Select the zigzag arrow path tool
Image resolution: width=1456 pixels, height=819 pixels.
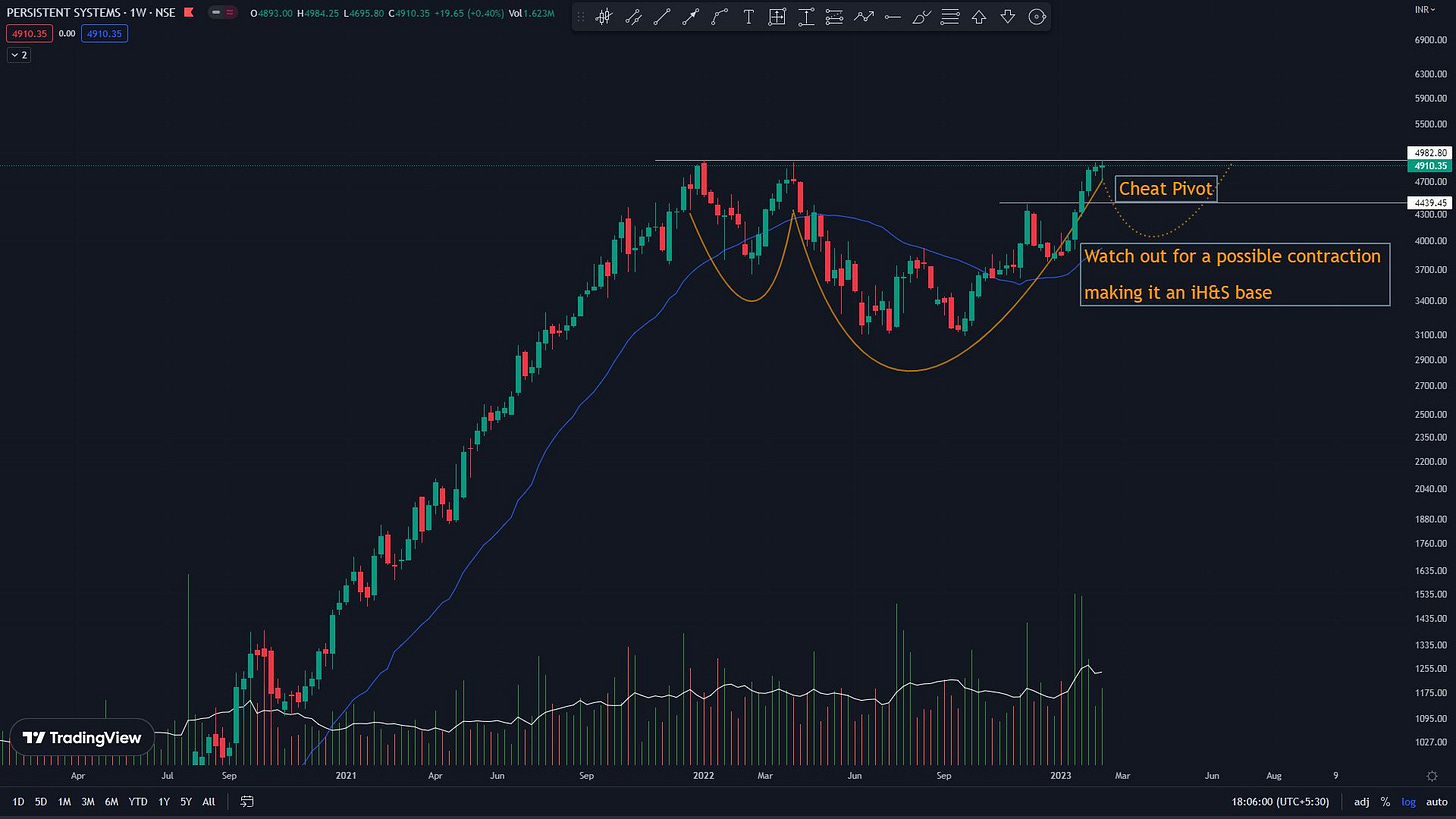pyautogui.click(x=864, y=17)
